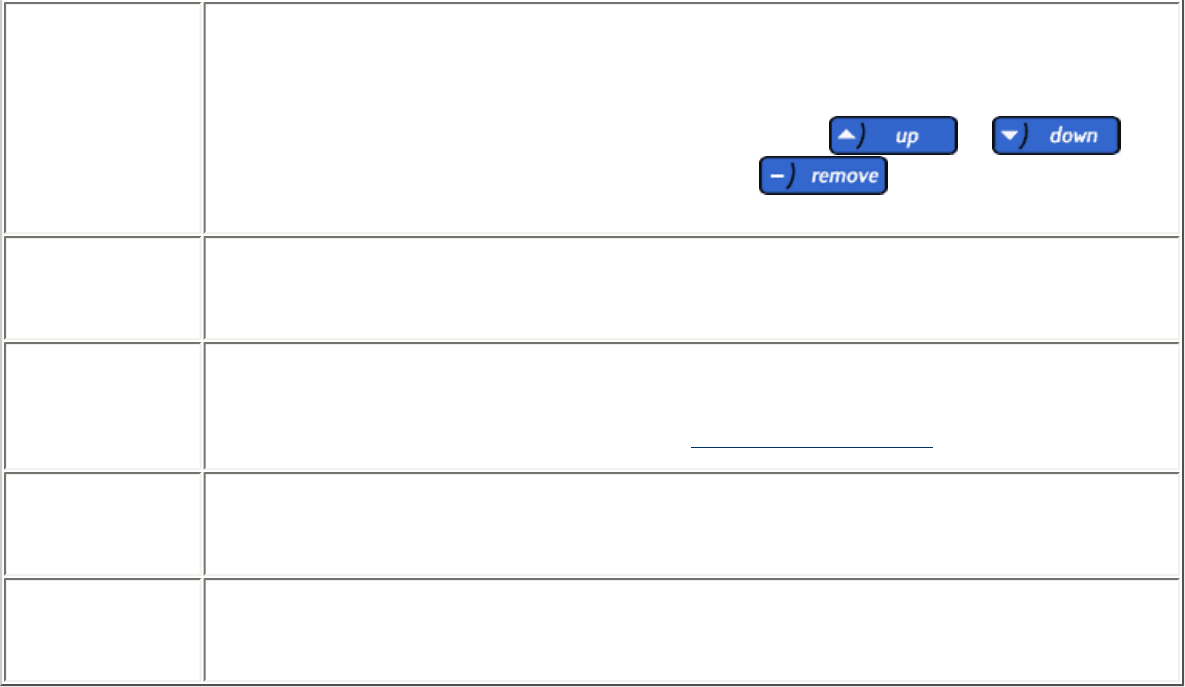Click the wide empty cell in bottom row
This screenshot has width=1185, height=687.
690,629
